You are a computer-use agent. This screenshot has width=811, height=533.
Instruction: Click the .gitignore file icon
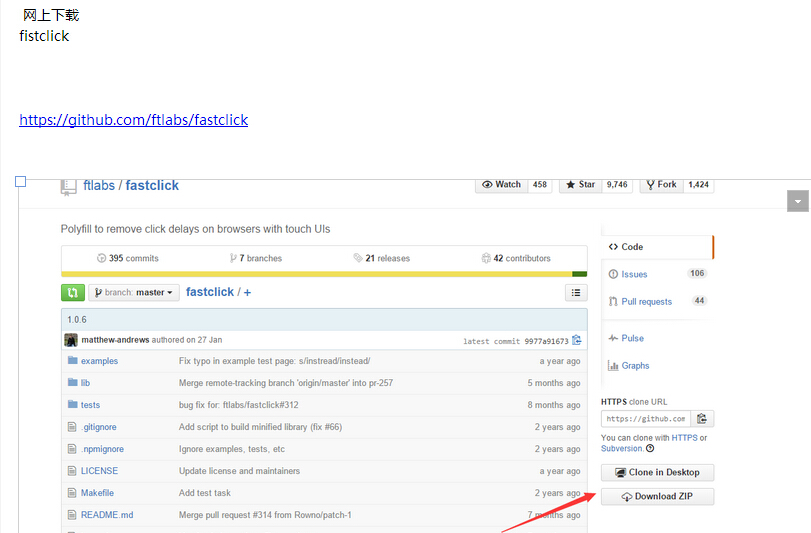coord(72,427)
